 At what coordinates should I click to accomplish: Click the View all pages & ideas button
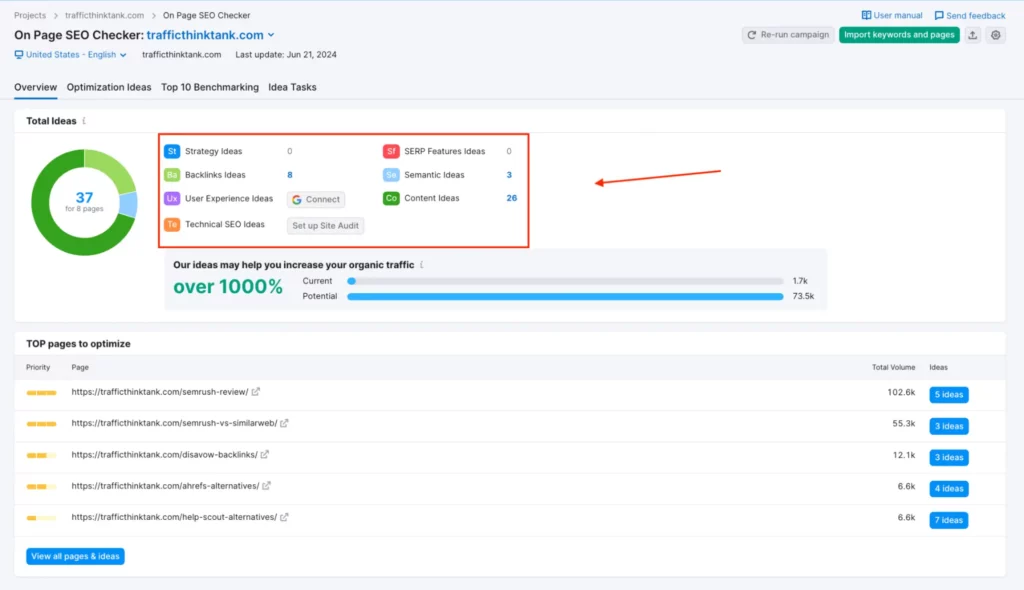coord(74,556)
